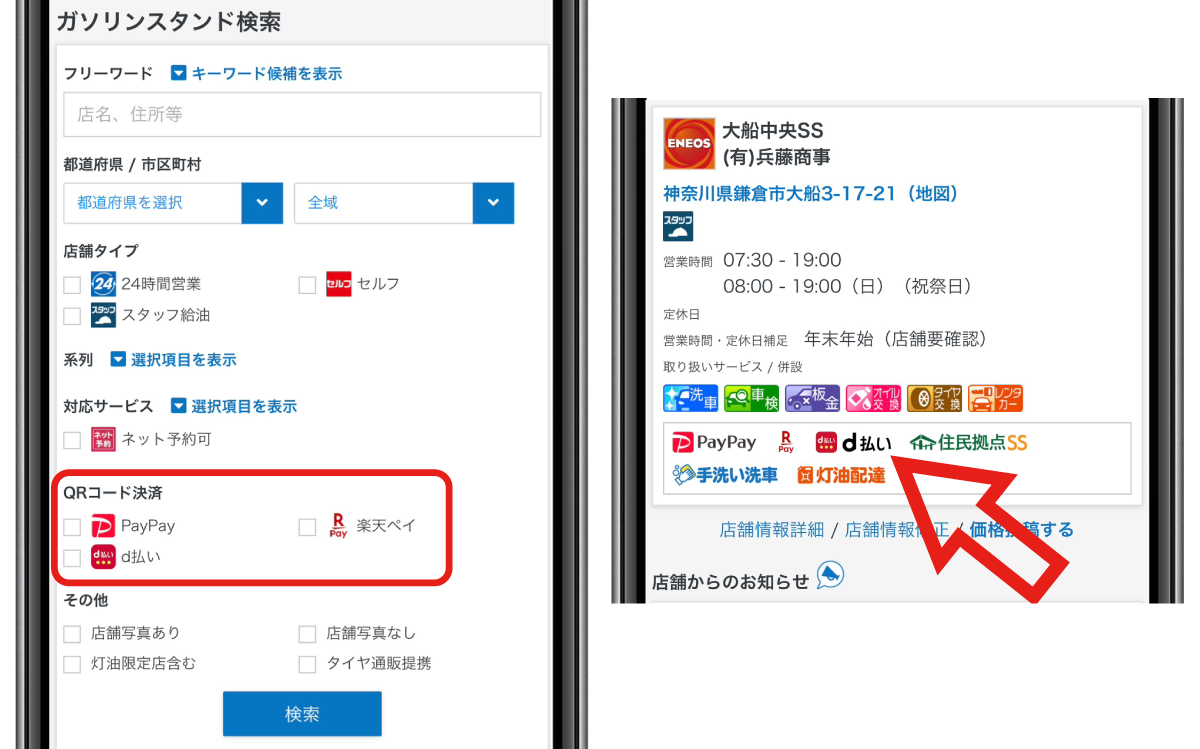The image size is (1200, 749).
Task: Tick the 24時間営業 checkbox
Action: pos(72,285)
